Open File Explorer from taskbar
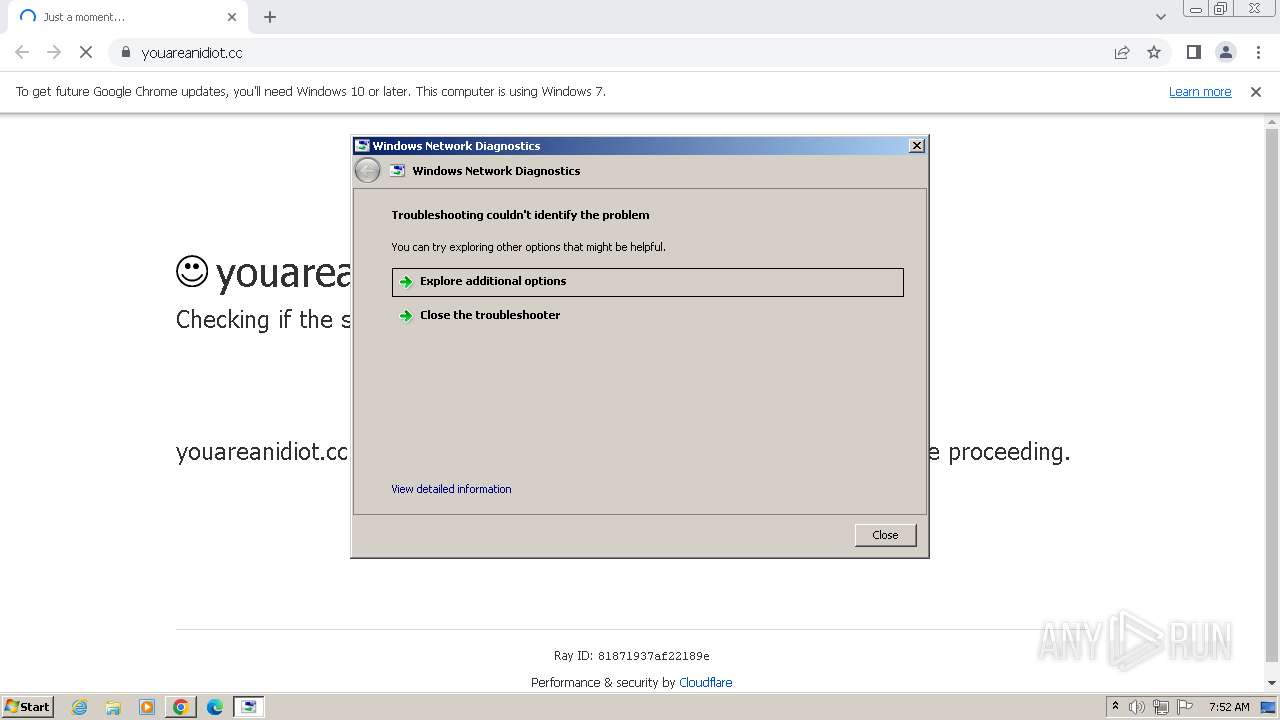The height and width of the screenshot is (720, 1280). click(x=113, y=707)
